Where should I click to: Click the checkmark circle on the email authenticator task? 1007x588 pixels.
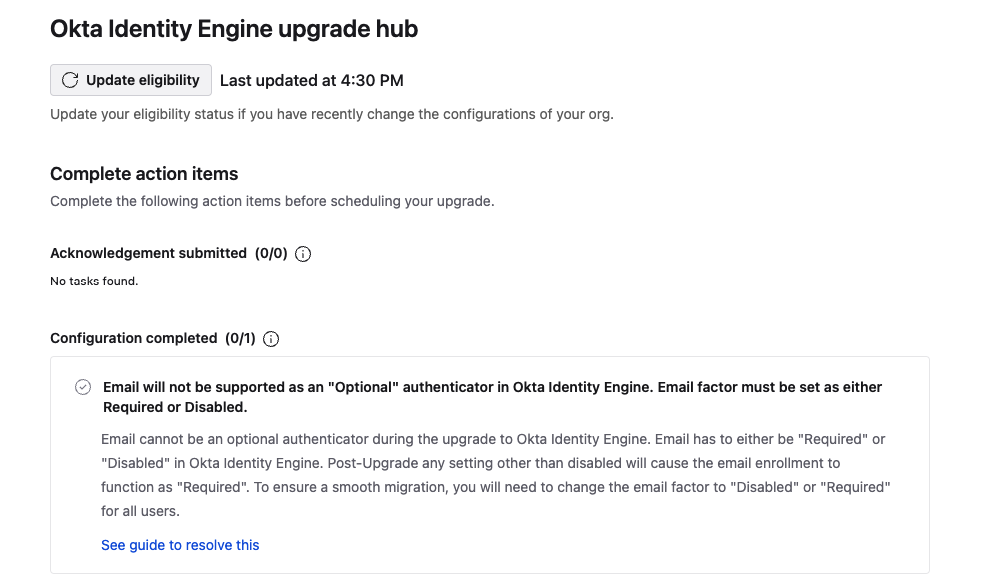point(83,387)
